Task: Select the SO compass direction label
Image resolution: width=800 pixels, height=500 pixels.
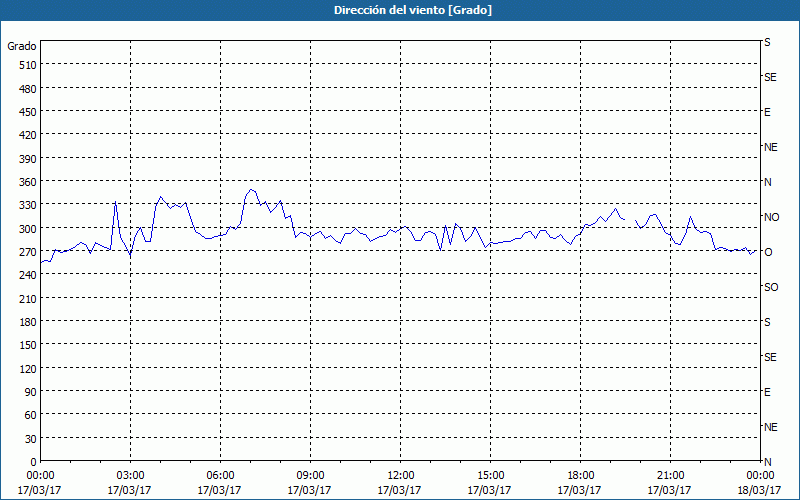Action: tap(771, 287)
